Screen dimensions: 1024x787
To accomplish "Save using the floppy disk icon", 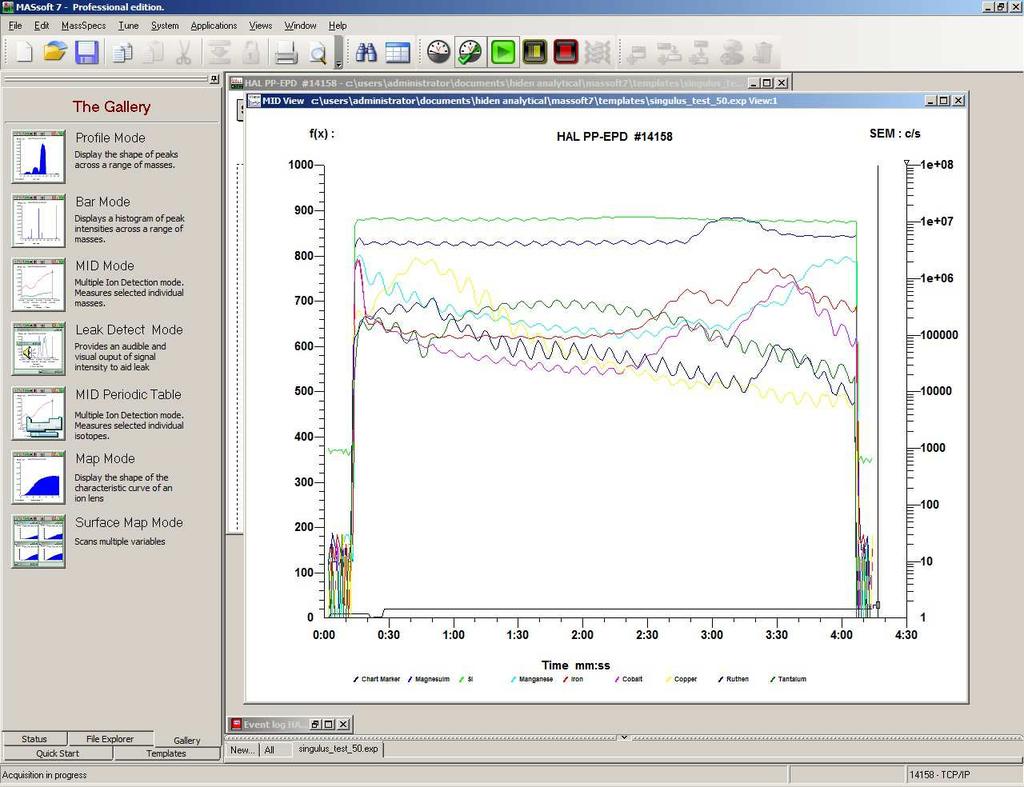I will 87,52.
